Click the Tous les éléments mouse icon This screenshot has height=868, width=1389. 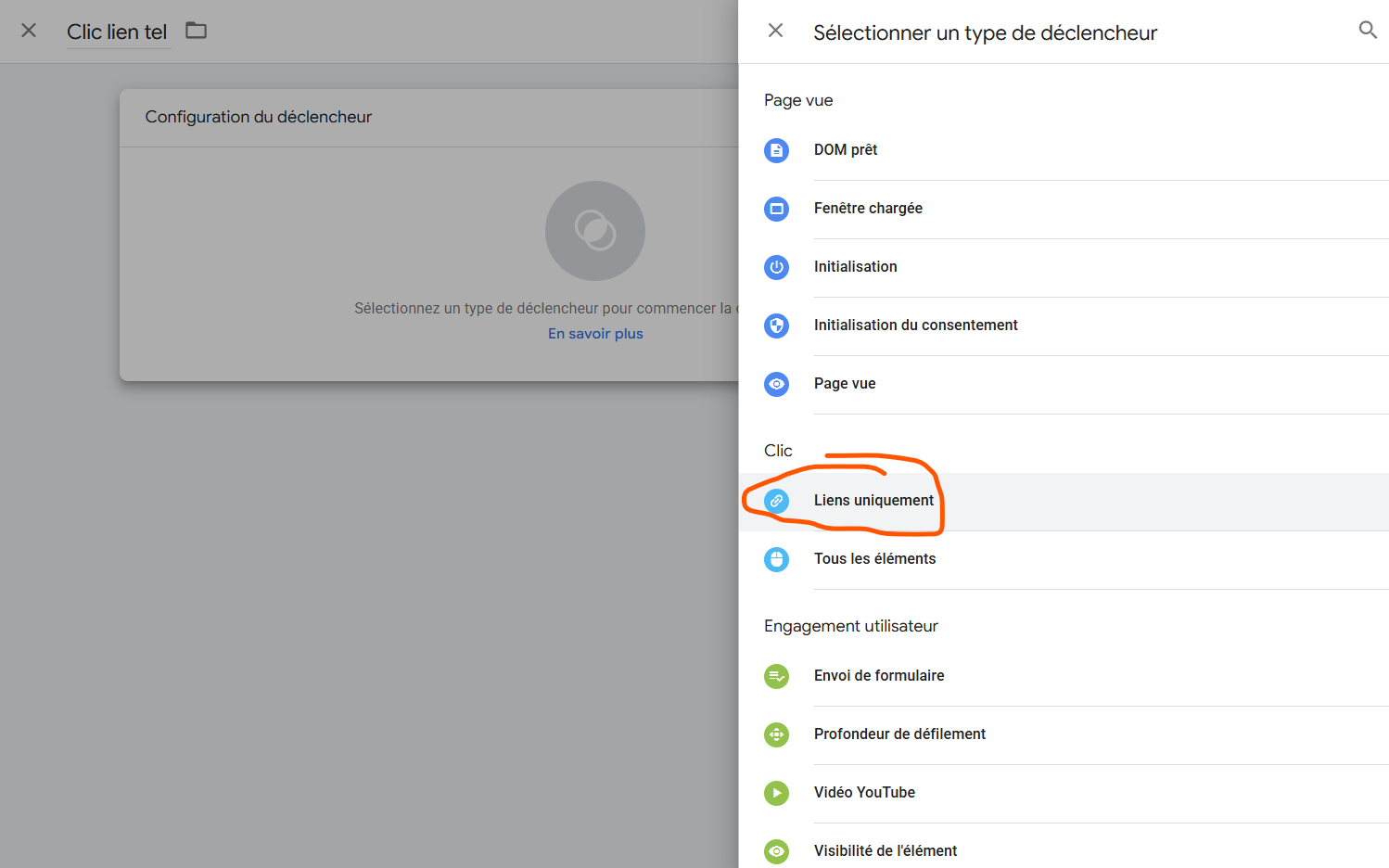pos(776,559)
